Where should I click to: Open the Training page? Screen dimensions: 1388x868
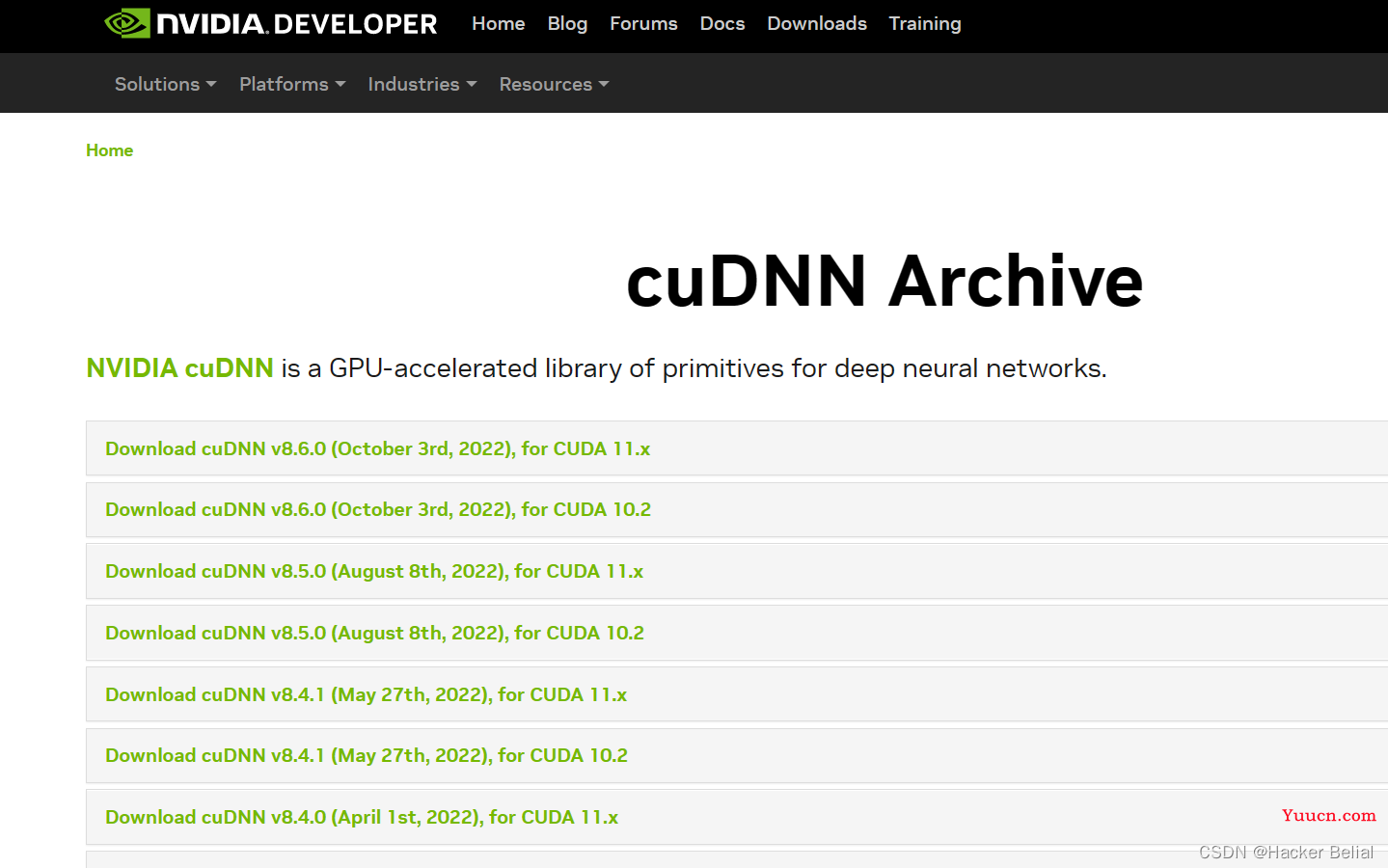click(925, 23)
